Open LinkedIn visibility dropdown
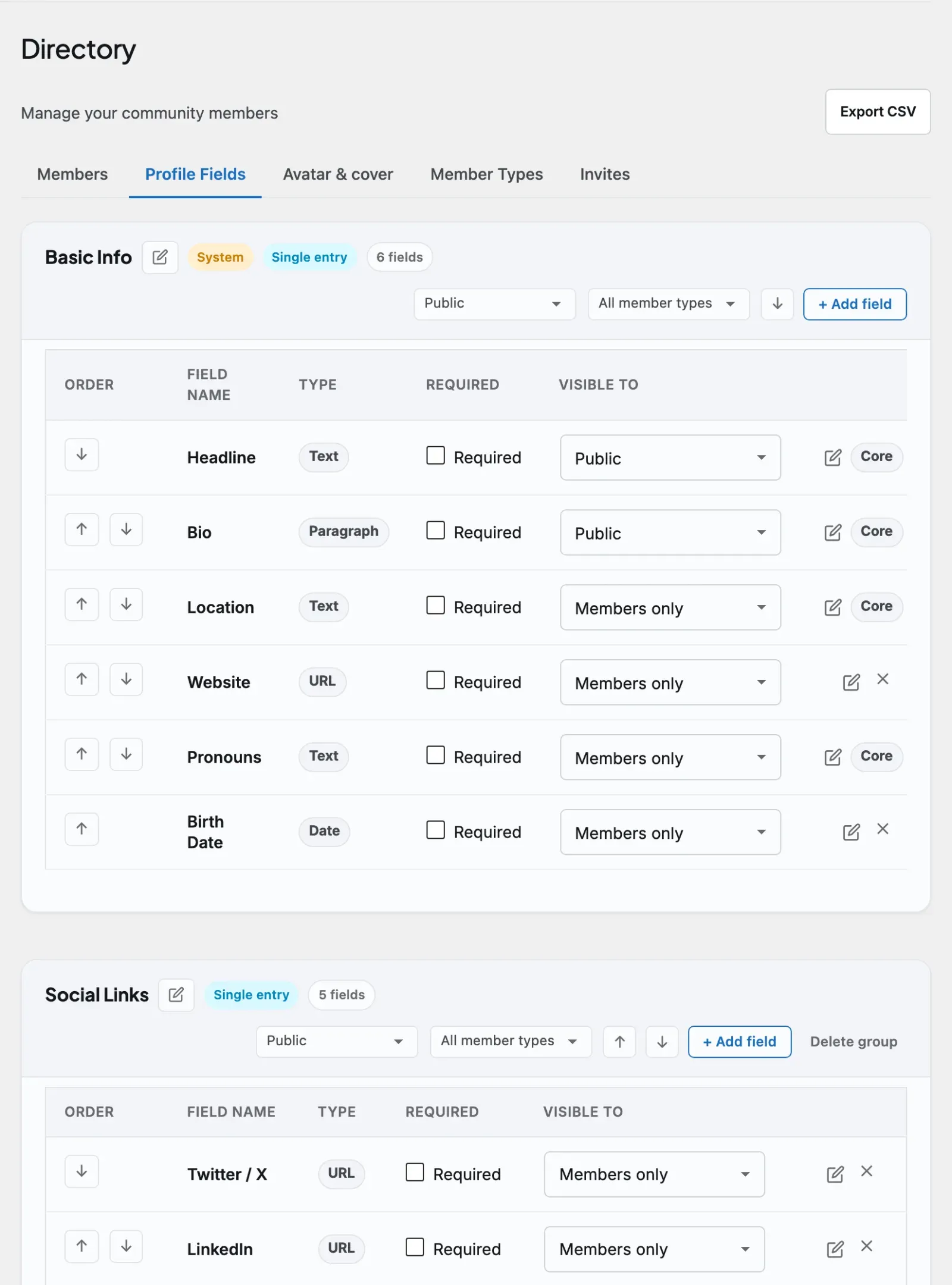Screen dimensions: 952x1285 coord(654,1249)
